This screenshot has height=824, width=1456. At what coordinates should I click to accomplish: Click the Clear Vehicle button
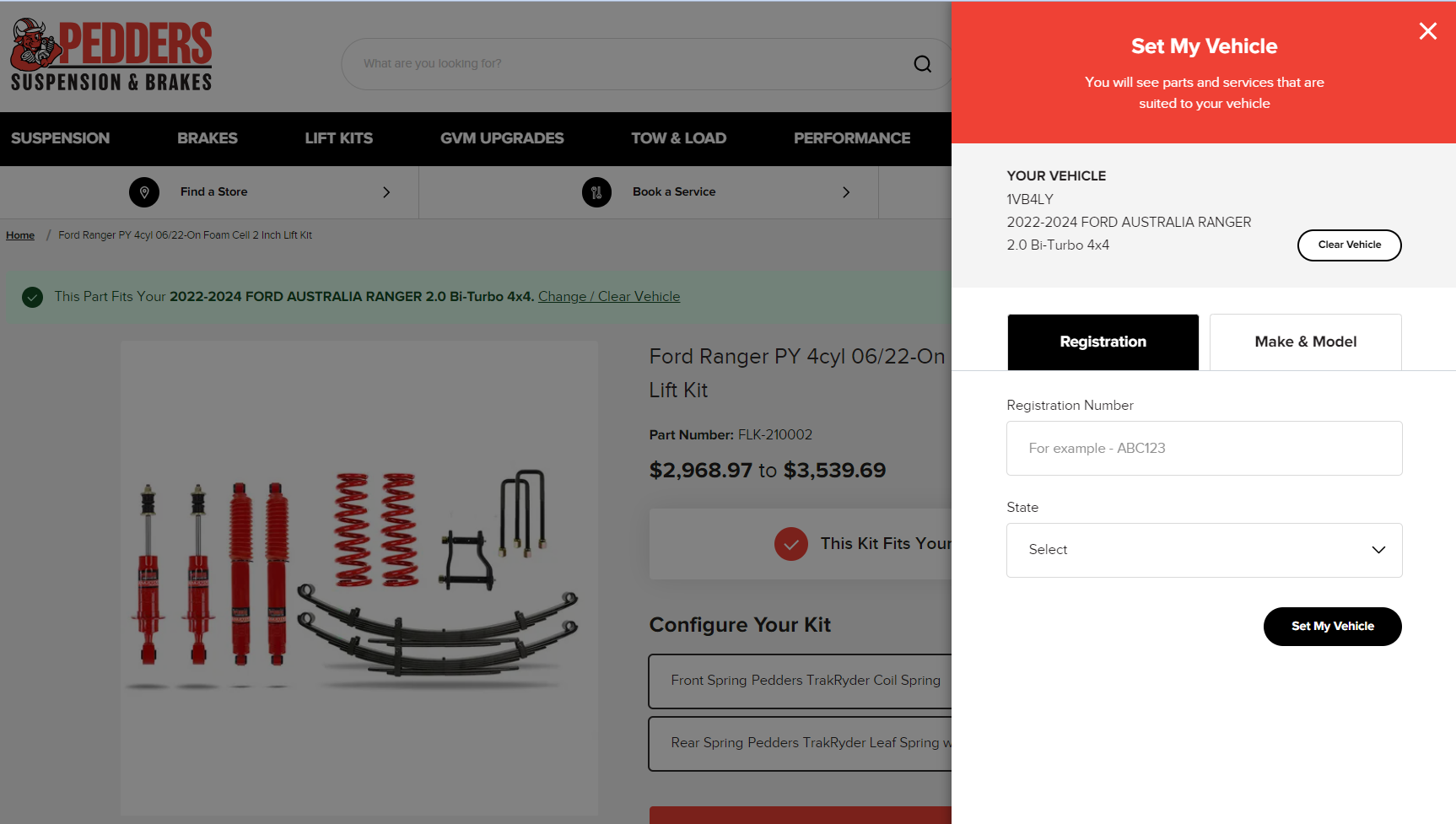(1349, 245)
